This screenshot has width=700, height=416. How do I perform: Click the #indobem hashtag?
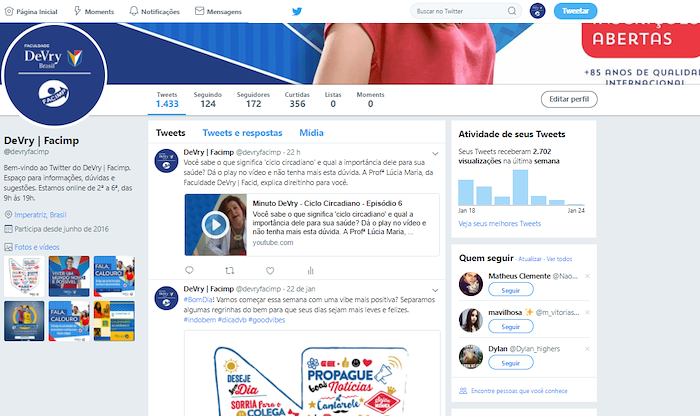(200, 320)
